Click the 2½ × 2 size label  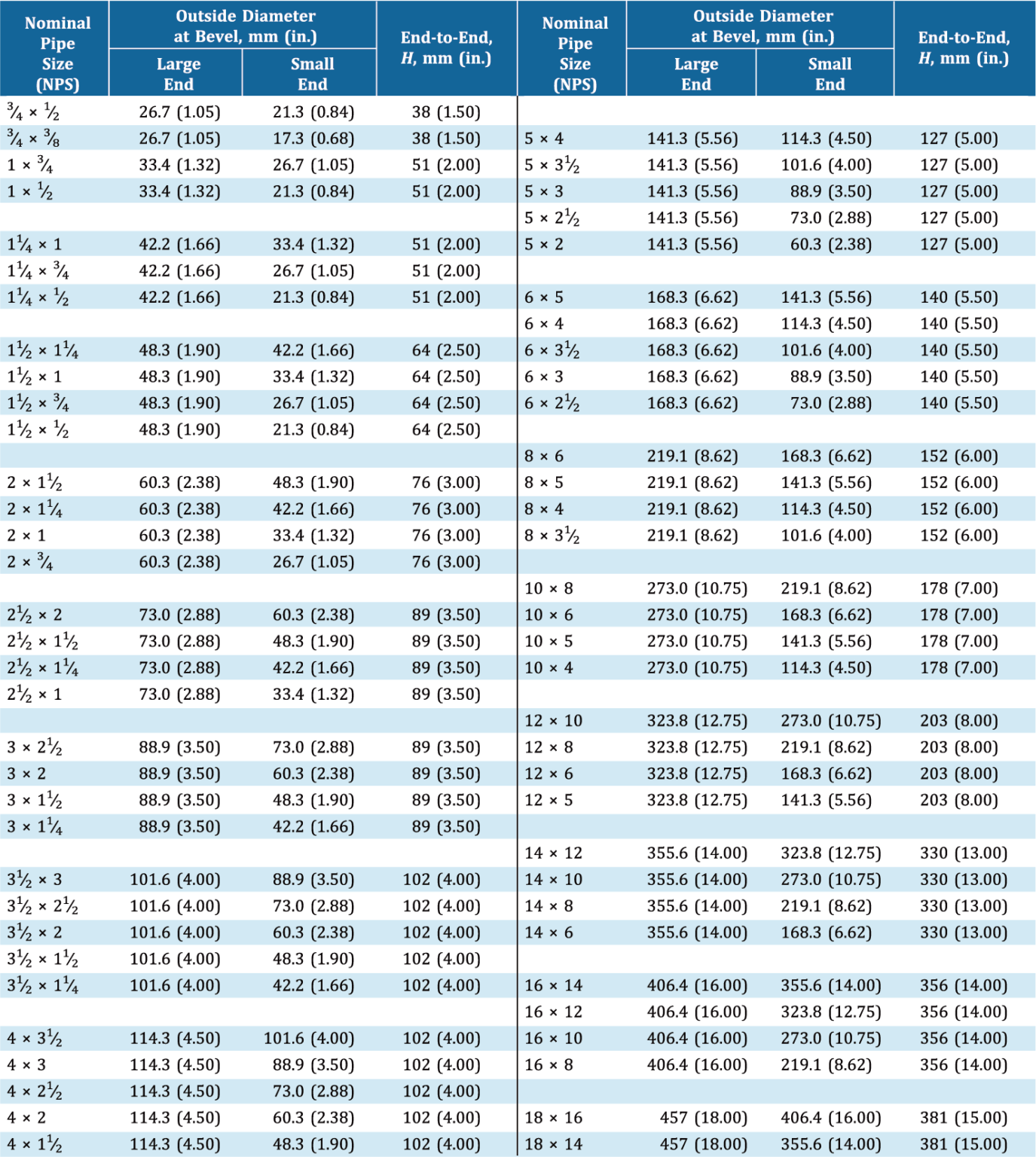pyautogui.click(x=35, y=615)
